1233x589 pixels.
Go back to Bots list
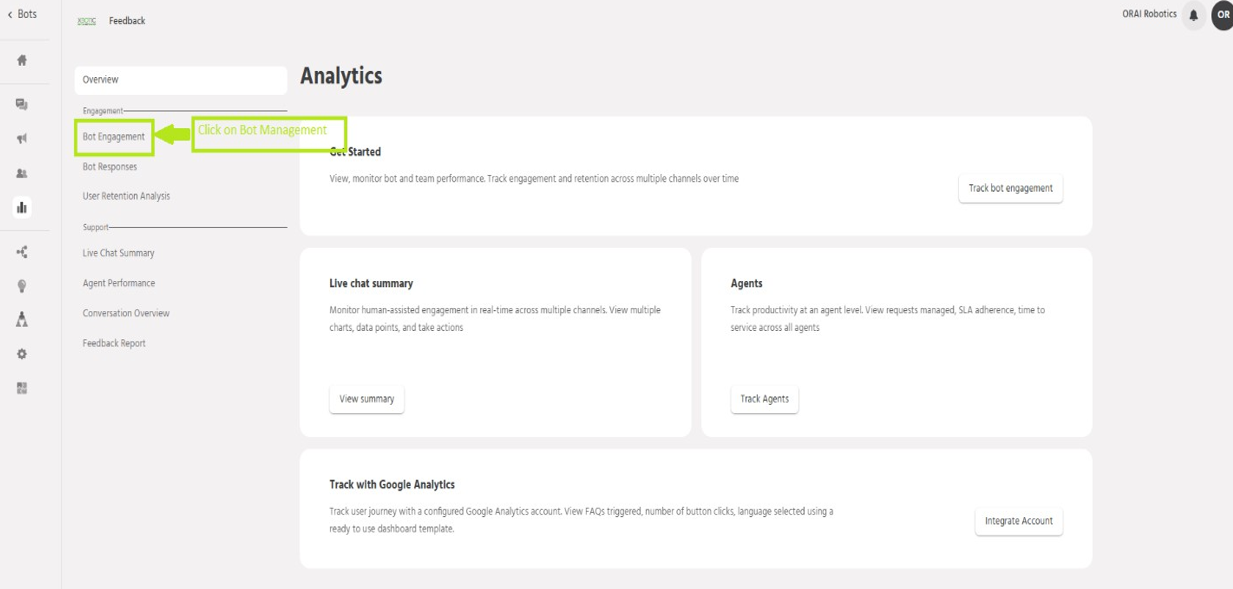pyautogui.click(x=22, y=14)
